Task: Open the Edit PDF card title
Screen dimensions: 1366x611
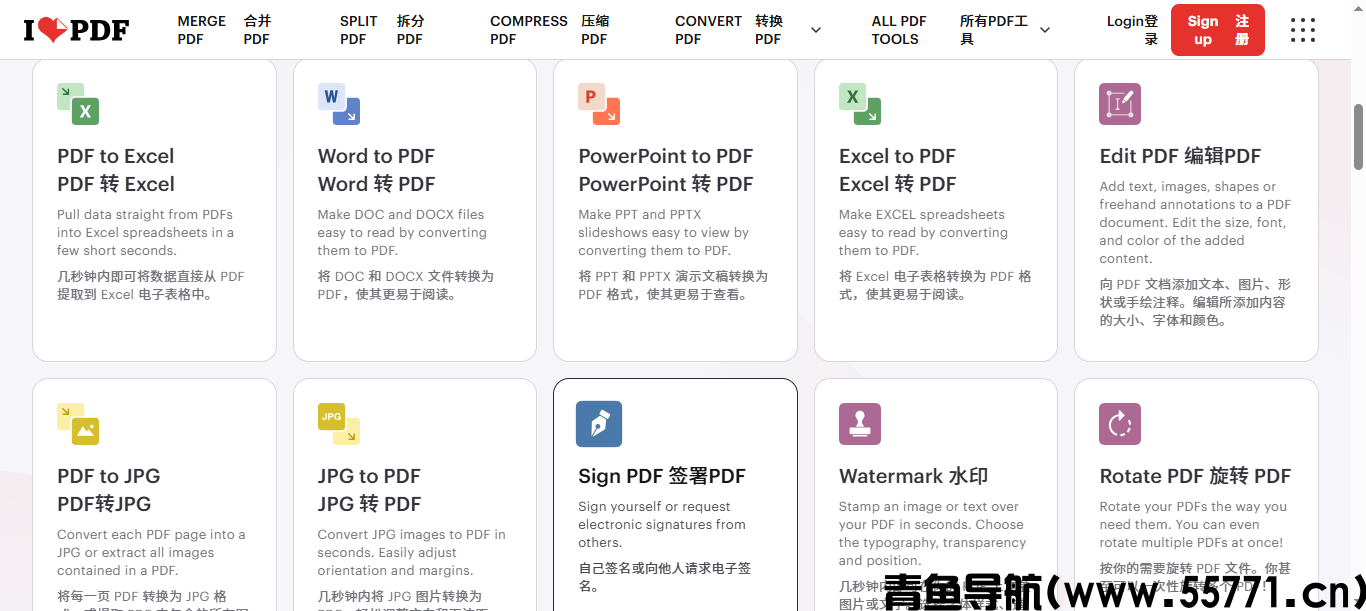Action: (1180, 156)
